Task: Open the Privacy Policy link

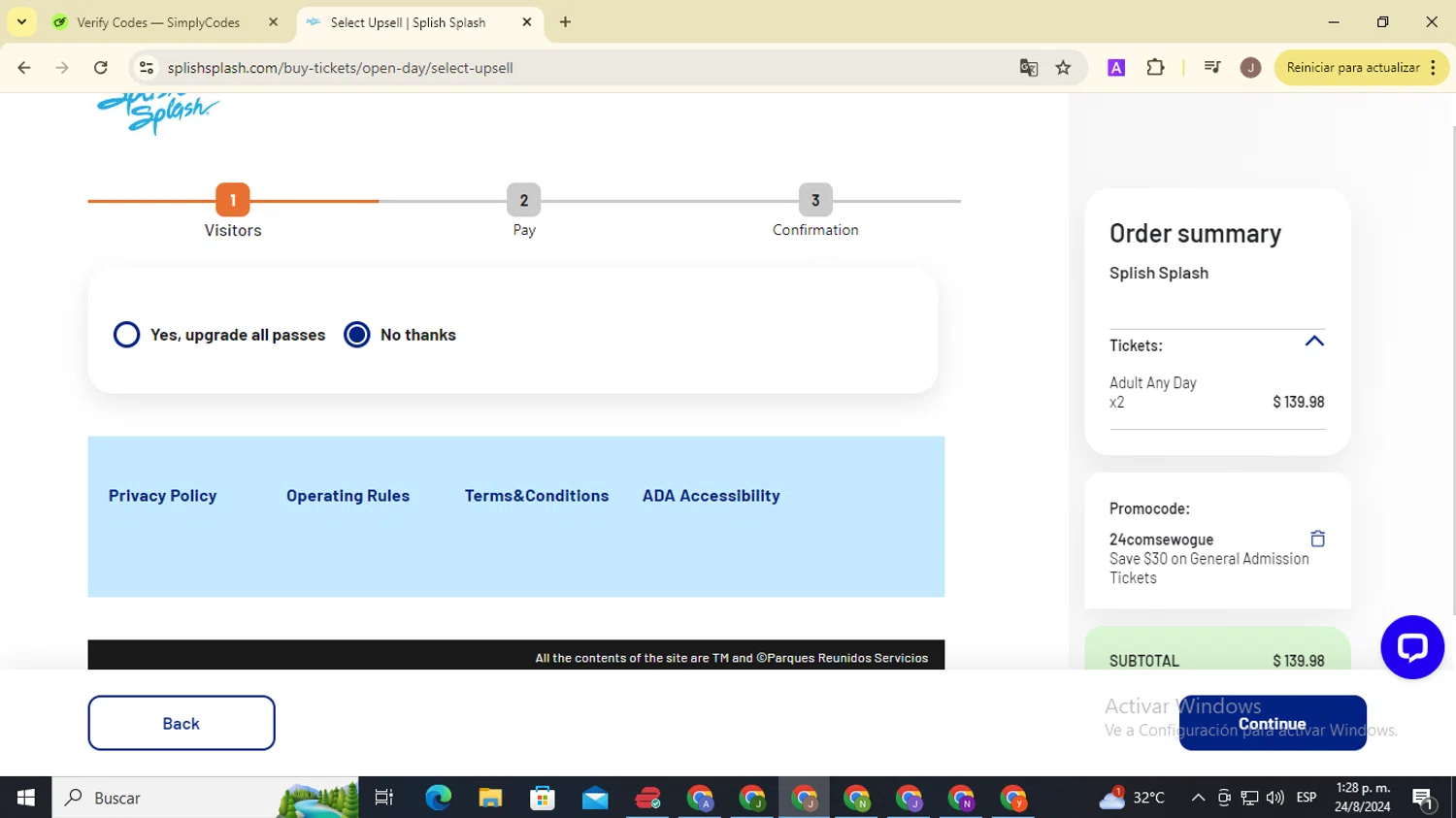Action: click(x=163, y=496)
